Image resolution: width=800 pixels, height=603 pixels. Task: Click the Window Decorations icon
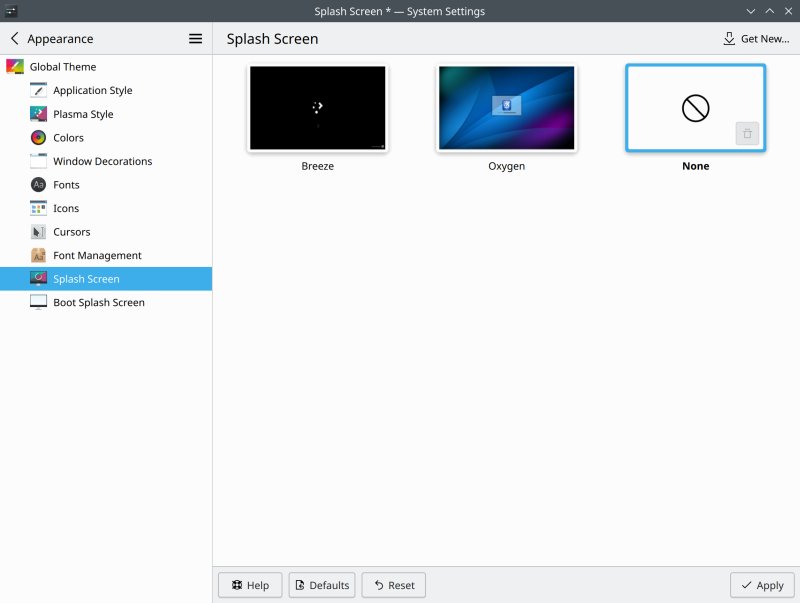pos(38,161)
